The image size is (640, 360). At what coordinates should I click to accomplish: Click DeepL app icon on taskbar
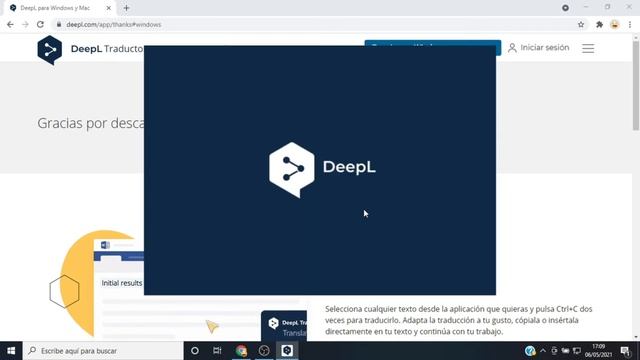pyautogui.click(x=287, y=351)
